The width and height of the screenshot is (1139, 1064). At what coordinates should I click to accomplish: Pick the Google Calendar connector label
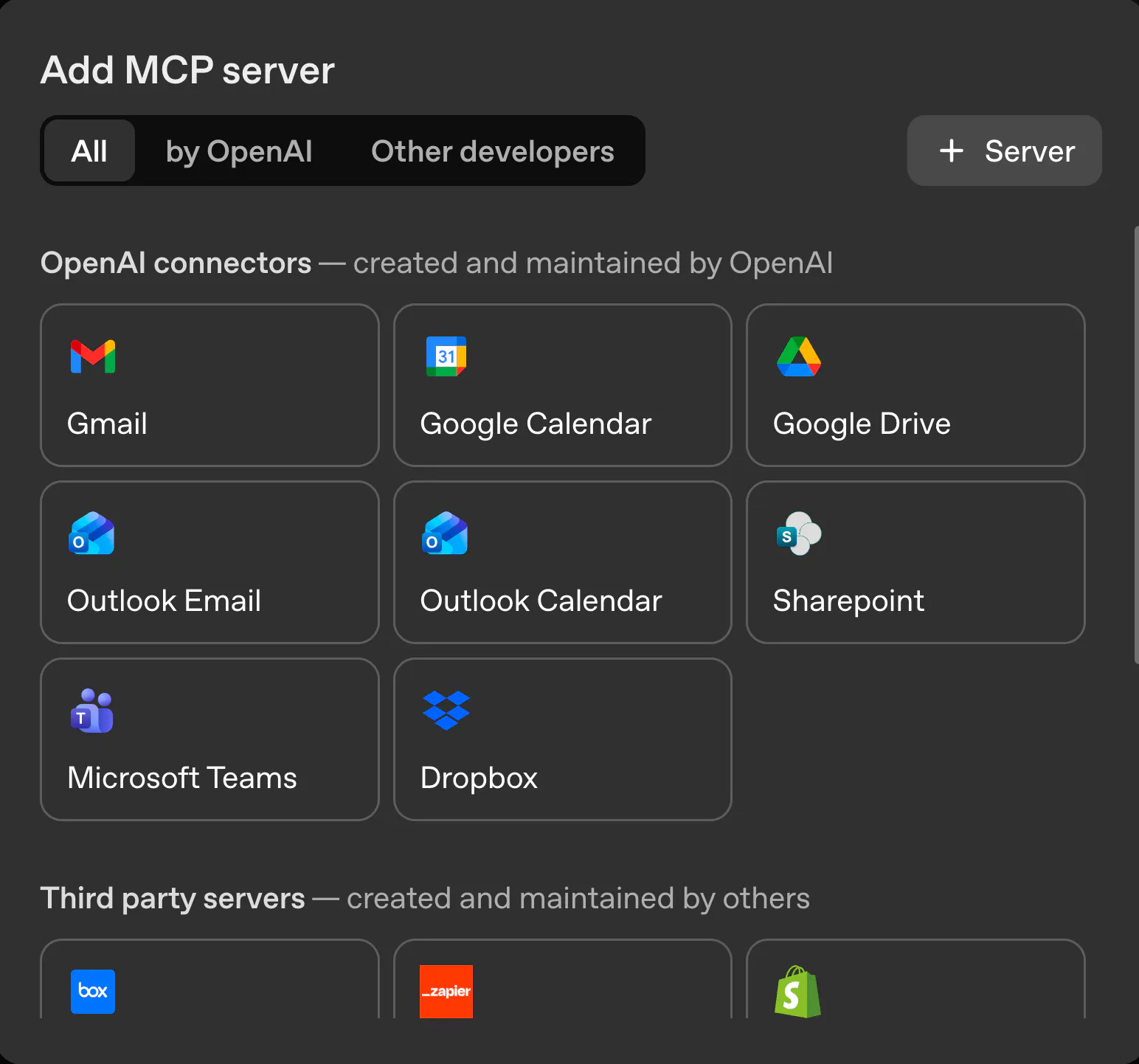(x=536, y=424)
